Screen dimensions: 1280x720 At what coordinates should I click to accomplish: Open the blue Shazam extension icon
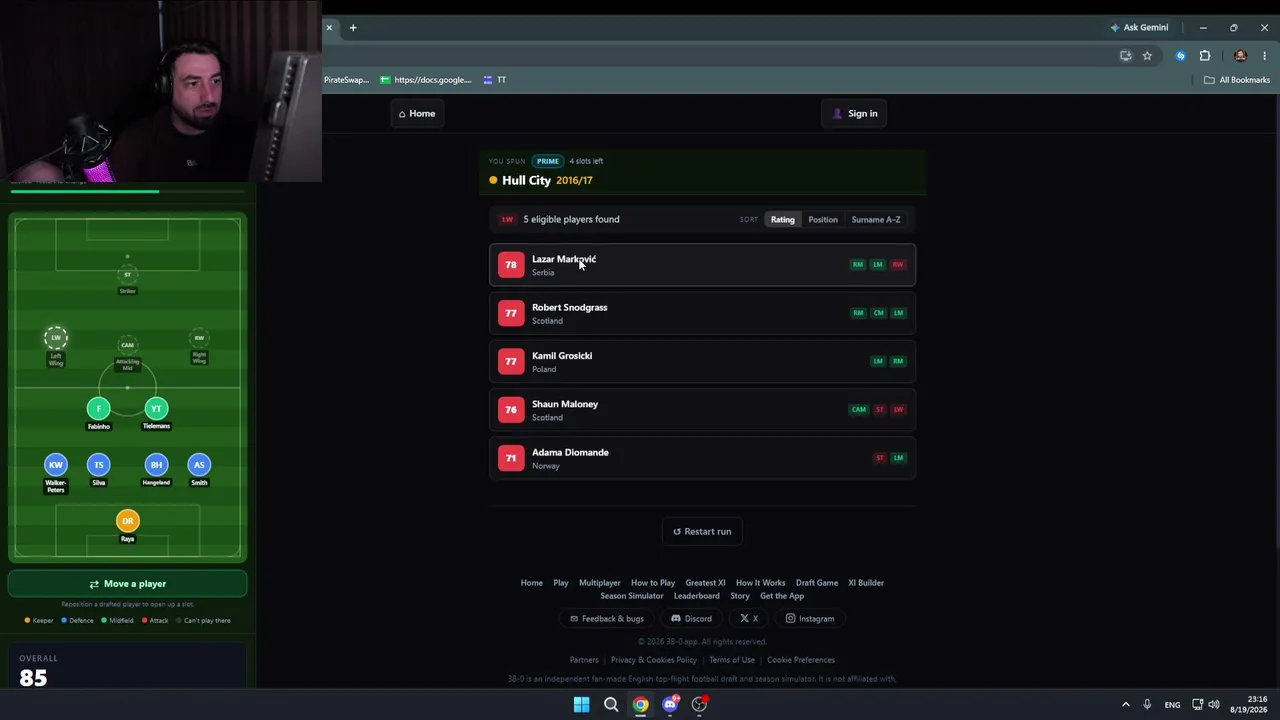1180,56
